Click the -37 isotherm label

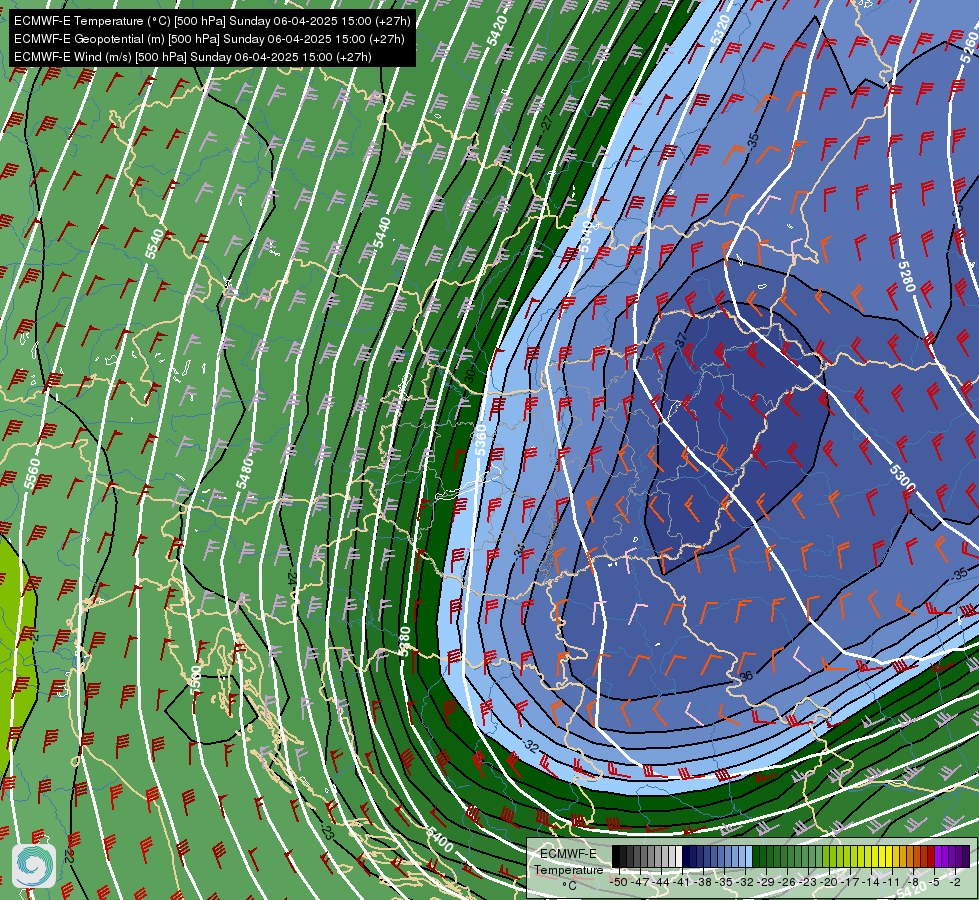point(681,340)
